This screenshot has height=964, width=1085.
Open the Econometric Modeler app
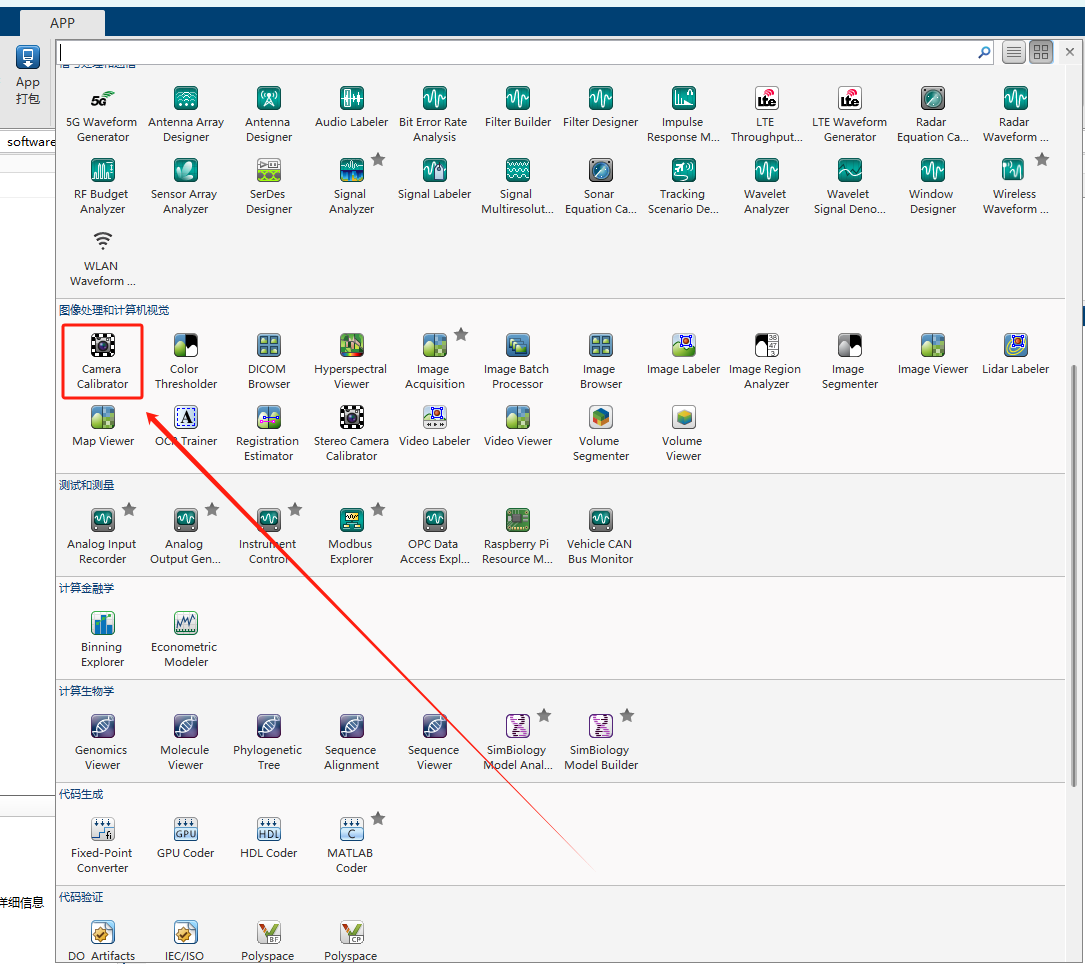185,639
